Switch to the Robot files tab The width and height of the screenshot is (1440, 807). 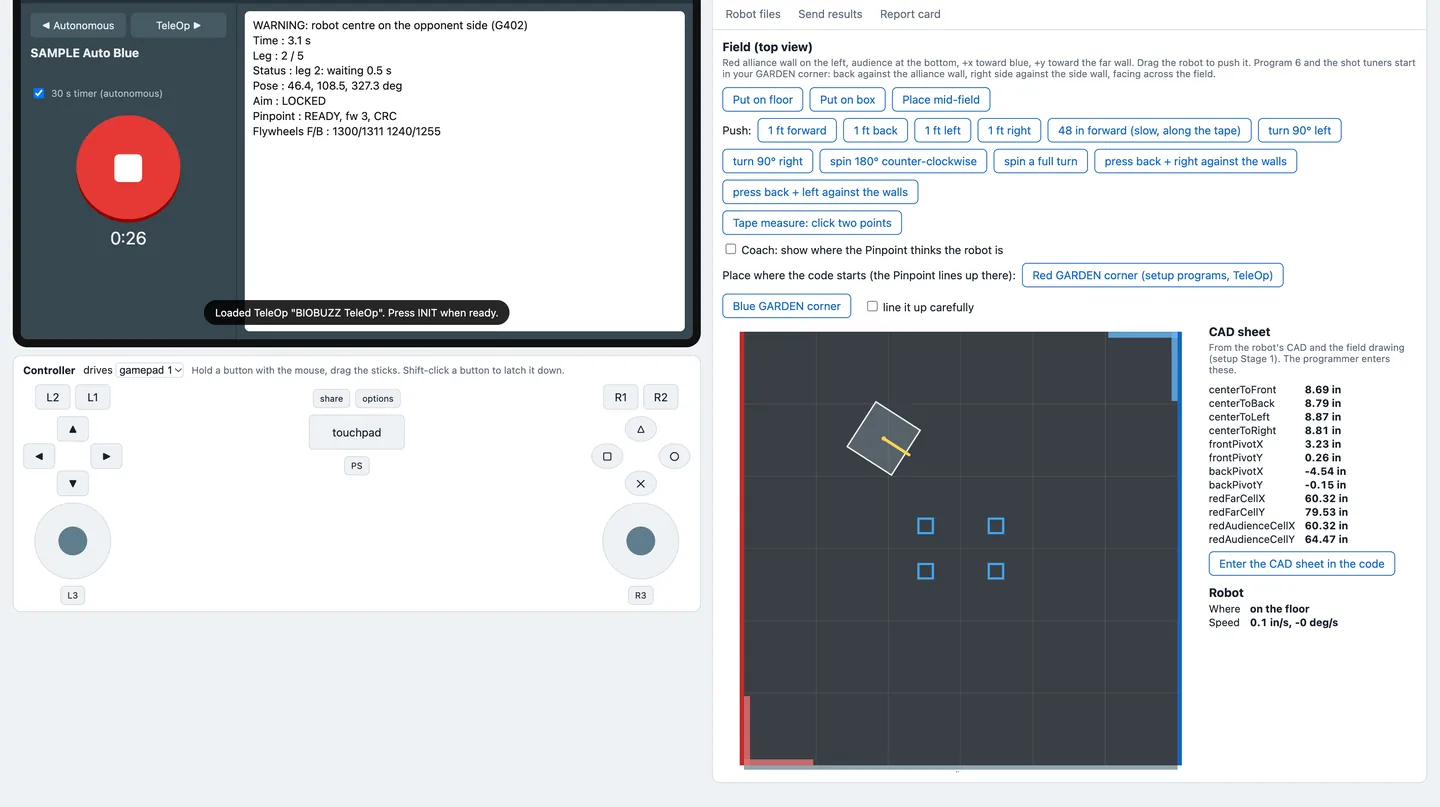click(x=753, y=14)
